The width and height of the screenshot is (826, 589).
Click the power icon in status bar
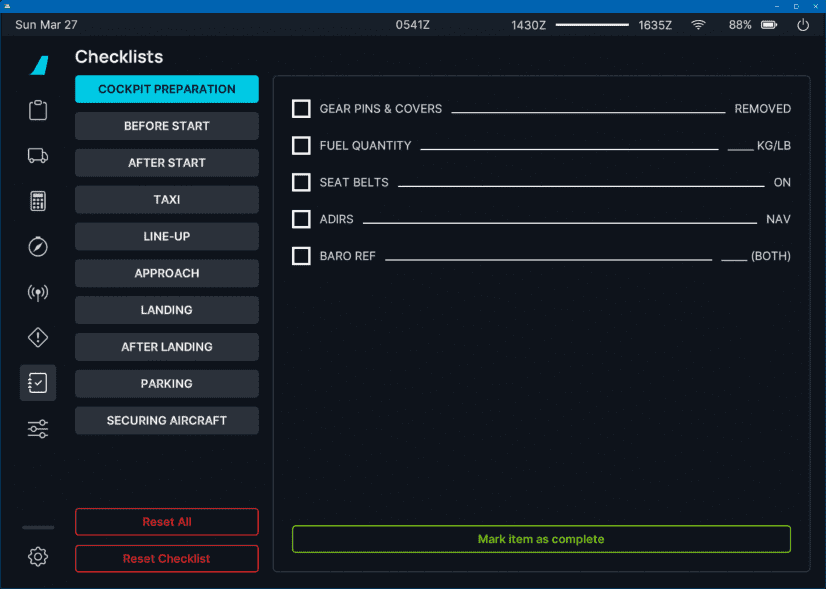[x=802, y=25]
